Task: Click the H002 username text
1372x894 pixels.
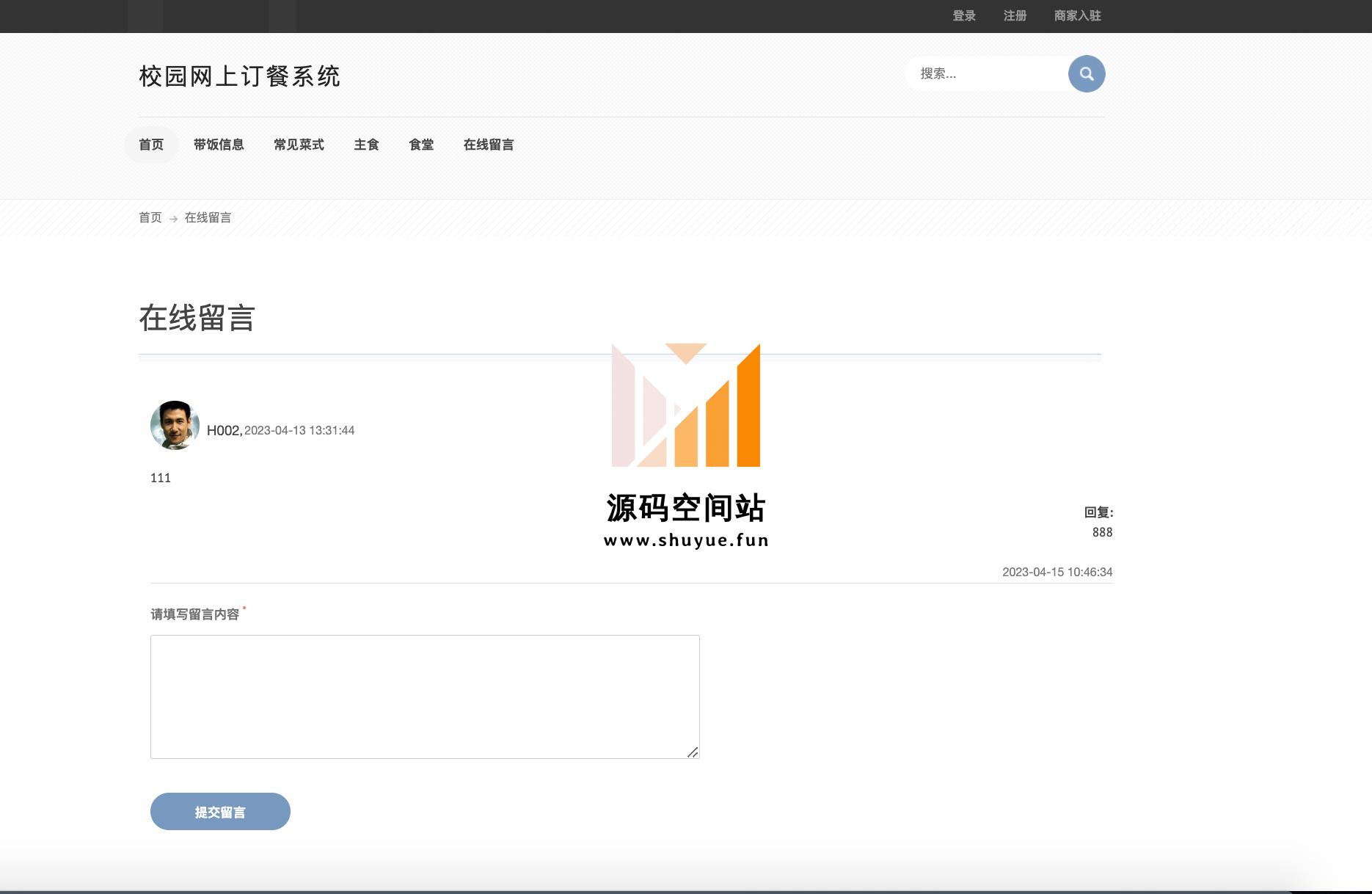Action: [x=224, y=430]
